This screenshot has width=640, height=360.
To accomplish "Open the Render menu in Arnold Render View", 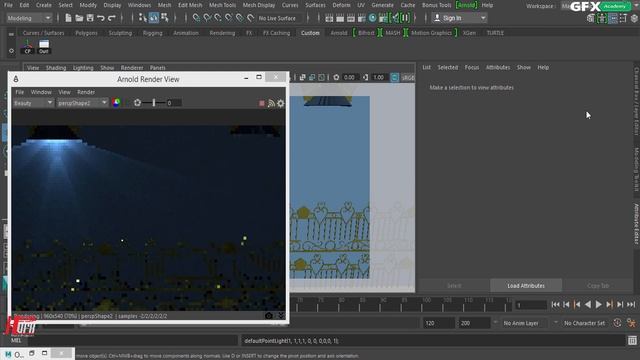I will tap(86, 92).
